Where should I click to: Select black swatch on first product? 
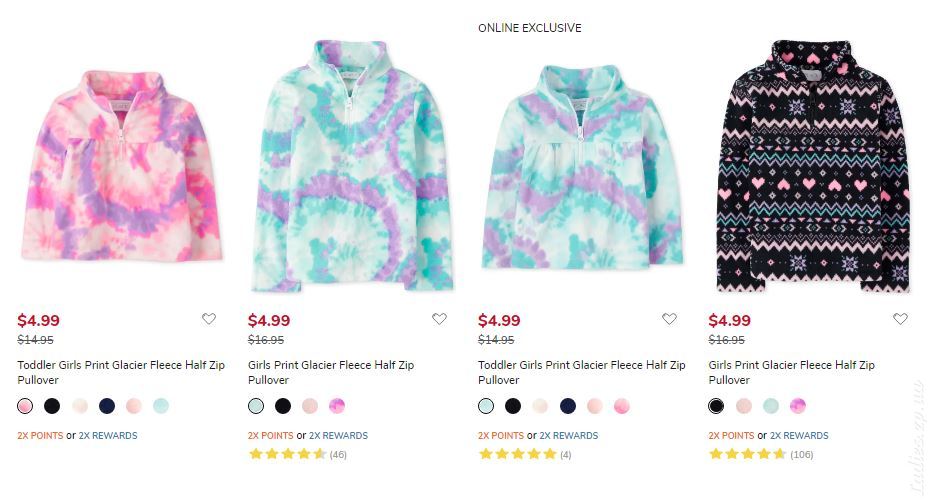(52, 406)
